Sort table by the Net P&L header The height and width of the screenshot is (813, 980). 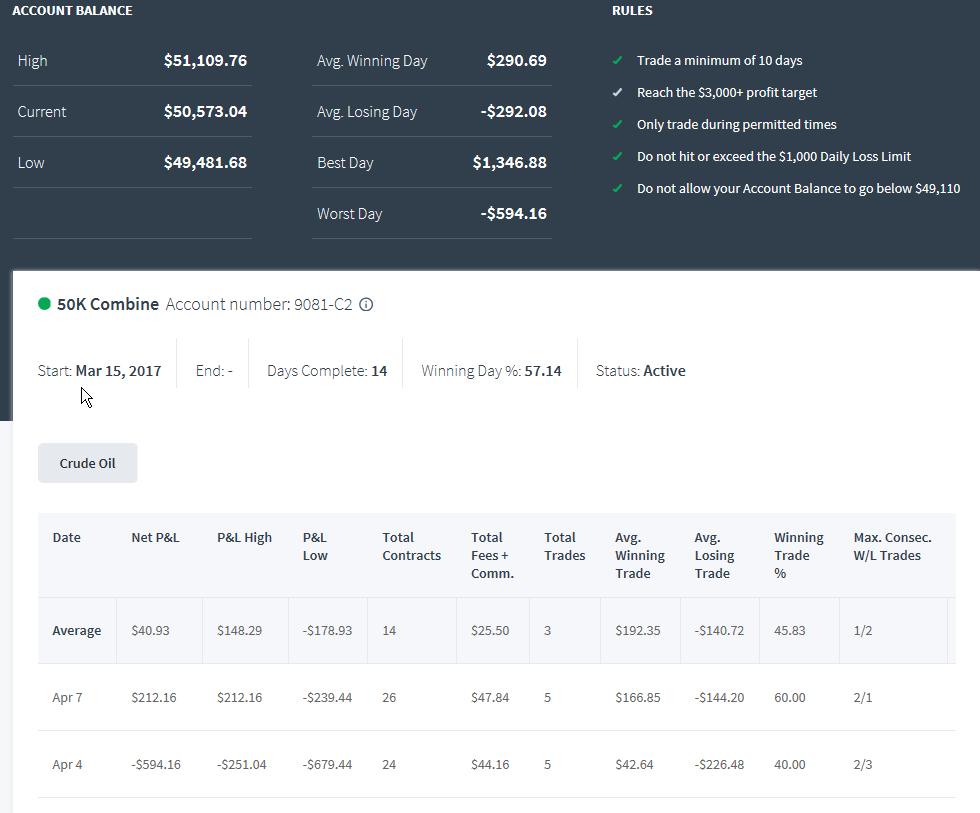point(155,537)
